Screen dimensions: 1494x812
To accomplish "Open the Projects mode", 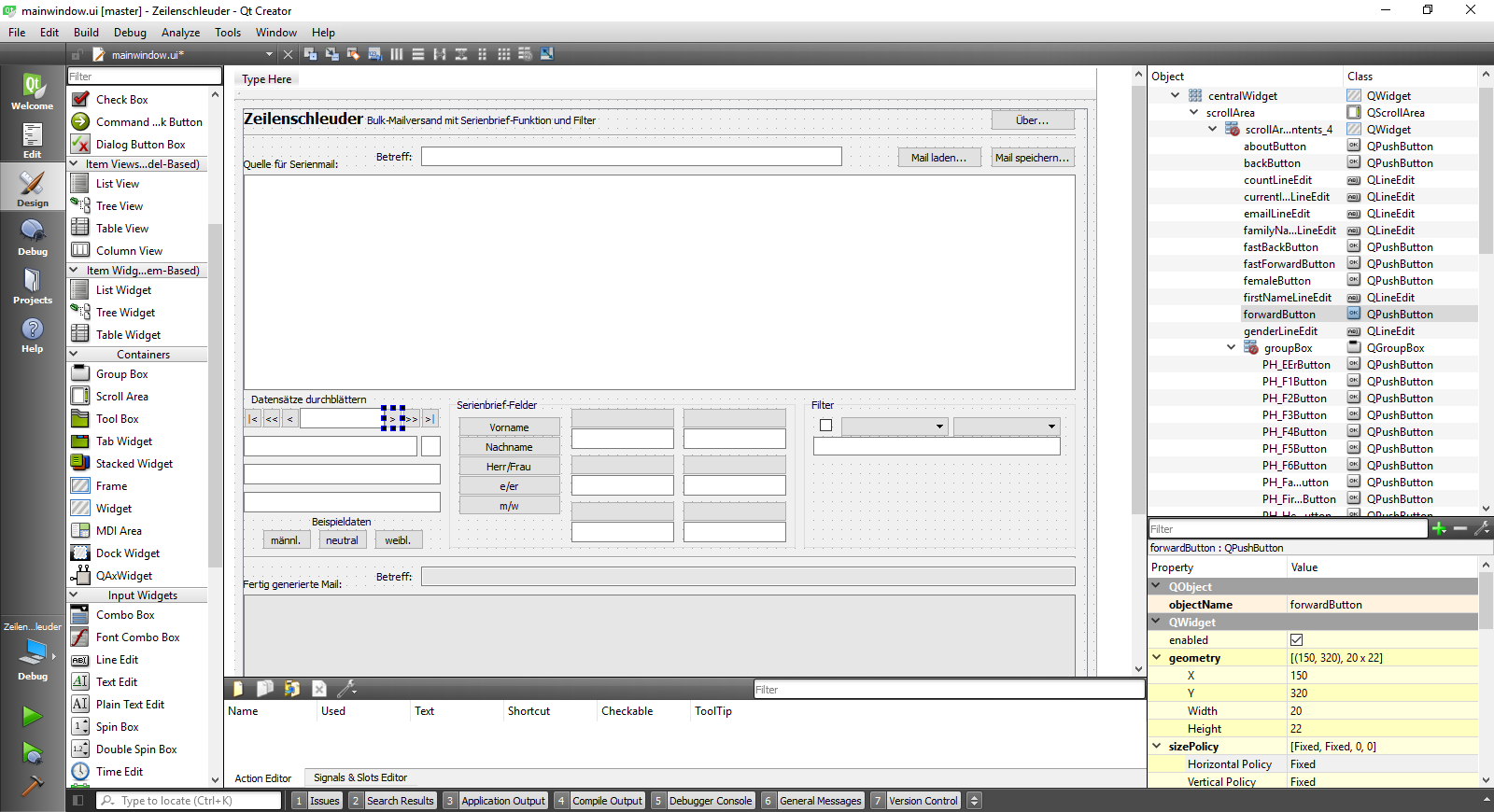I will coord(32,286).
